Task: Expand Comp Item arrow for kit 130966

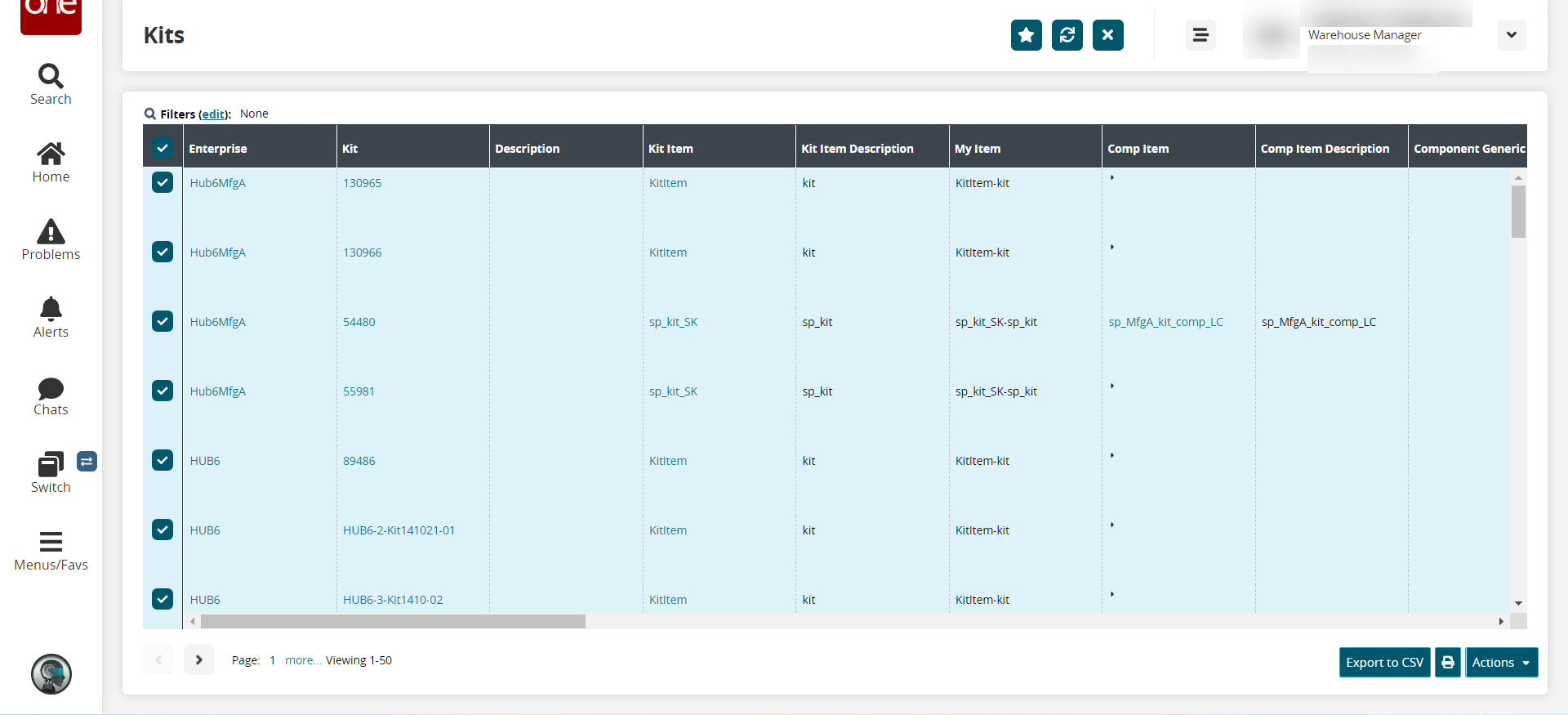Action: pyautogui.click(x=1112, y=247)
